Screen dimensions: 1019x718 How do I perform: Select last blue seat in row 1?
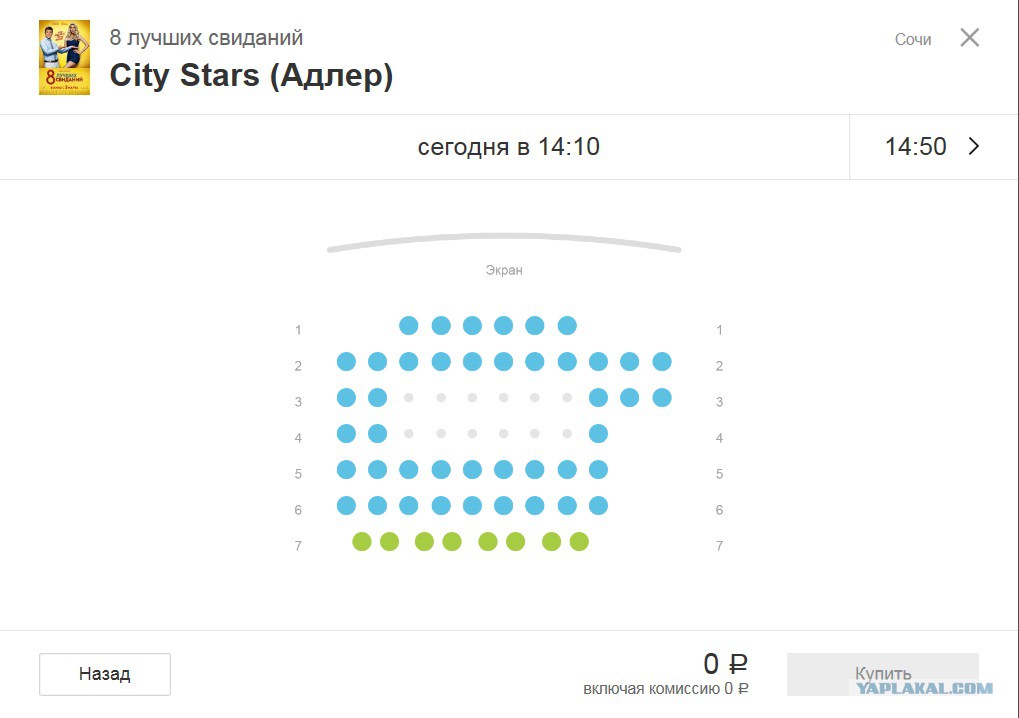567,326
